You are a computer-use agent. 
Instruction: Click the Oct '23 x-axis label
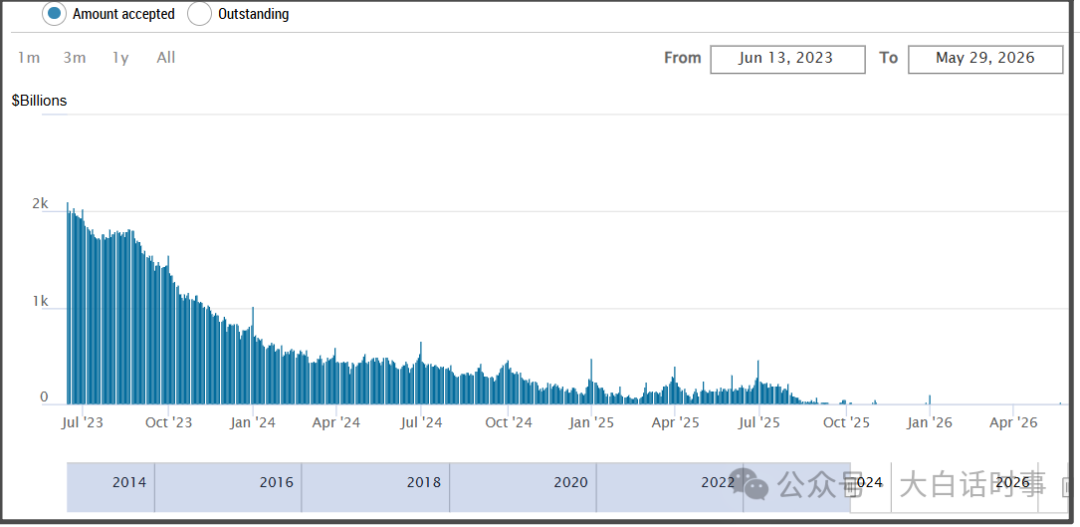[169, 423]
